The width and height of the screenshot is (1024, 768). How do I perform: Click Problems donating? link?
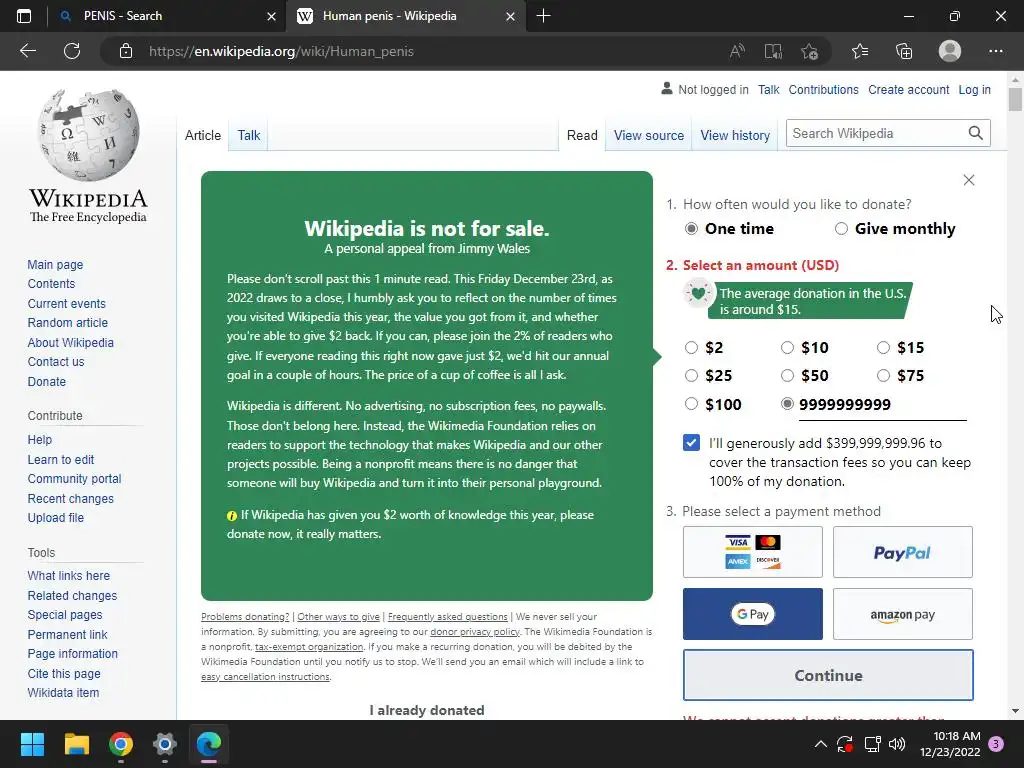(245, 616)
